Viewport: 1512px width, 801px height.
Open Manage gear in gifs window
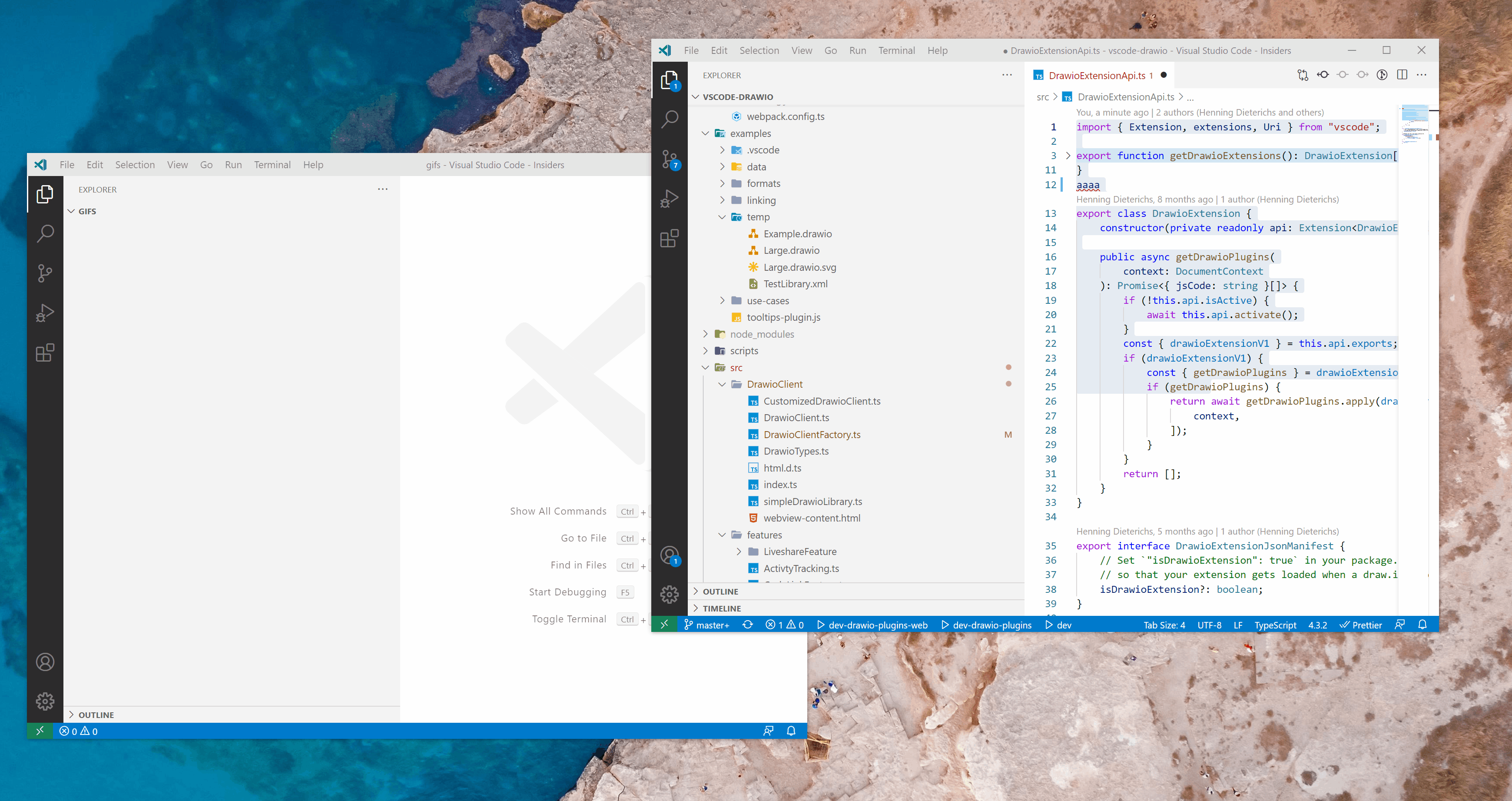tap(45, 701)
